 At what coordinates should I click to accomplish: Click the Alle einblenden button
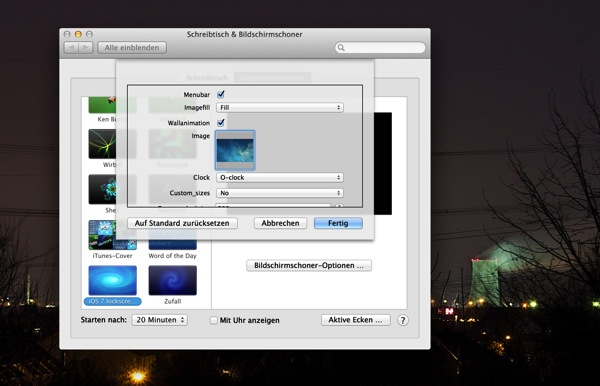point(132,47)
